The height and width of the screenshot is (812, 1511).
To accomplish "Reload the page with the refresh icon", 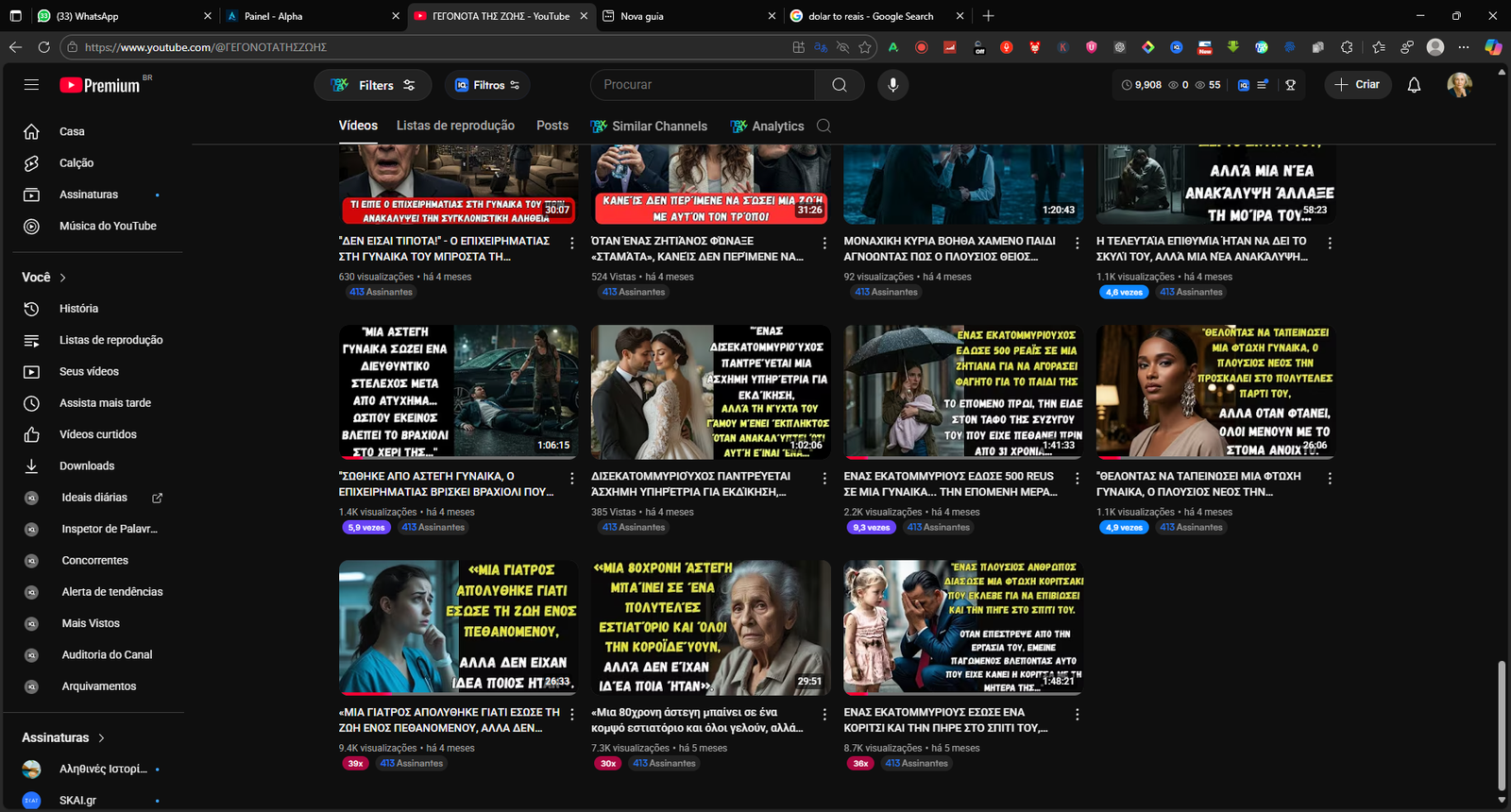I will pos(43,46).
